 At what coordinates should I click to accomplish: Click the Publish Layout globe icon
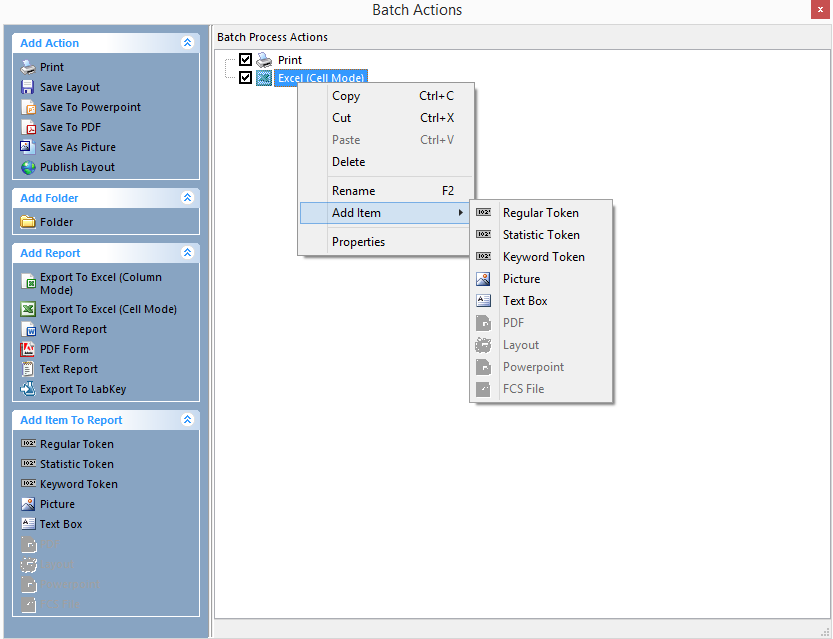pyautogui.click(x=28, y=167)
